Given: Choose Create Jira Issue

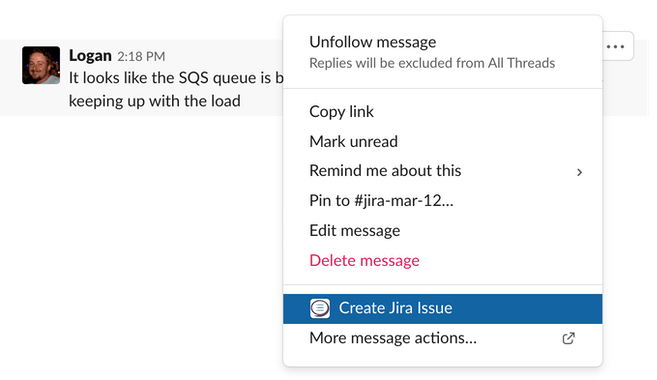Looking at the screenshot, I should click(442, 309).
